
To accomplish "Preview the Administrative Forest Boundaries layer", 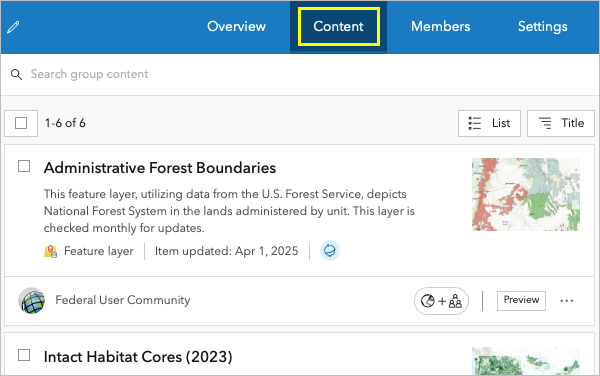I will (521, 301).
